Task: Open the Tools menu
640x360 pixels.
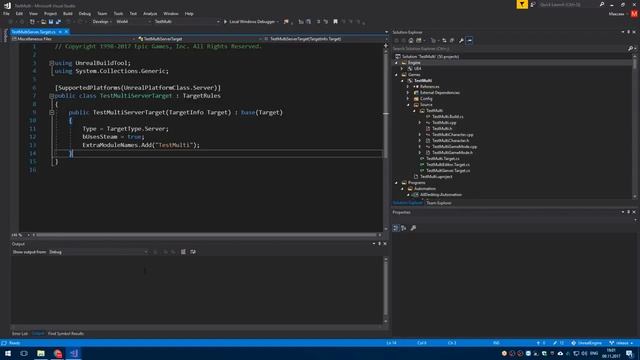Action: pyautogui.click(x=118, y=13)
